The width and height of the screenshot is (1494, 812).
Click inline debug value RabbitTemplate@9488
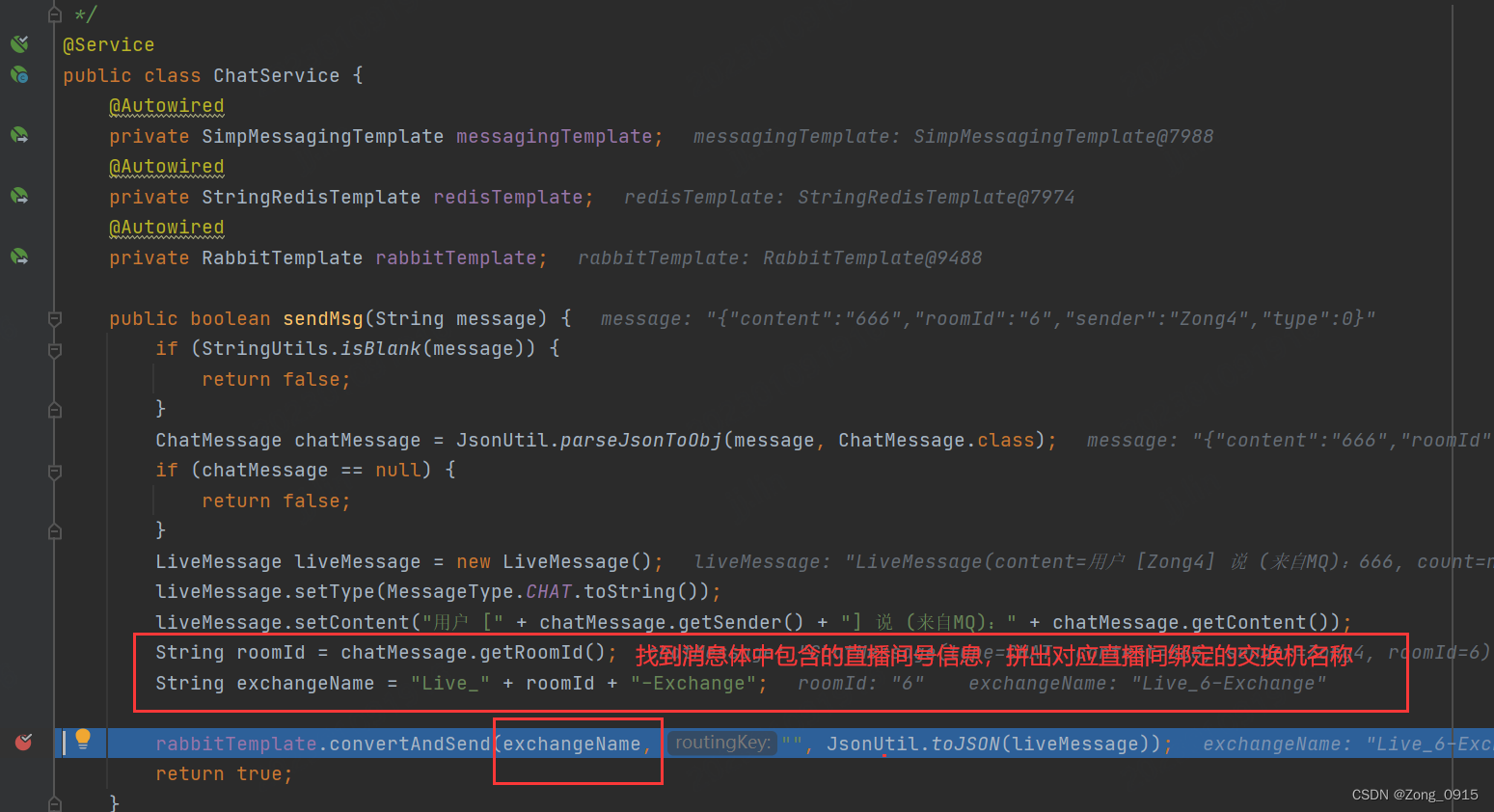pyautogui.click(x=872, y=257)
